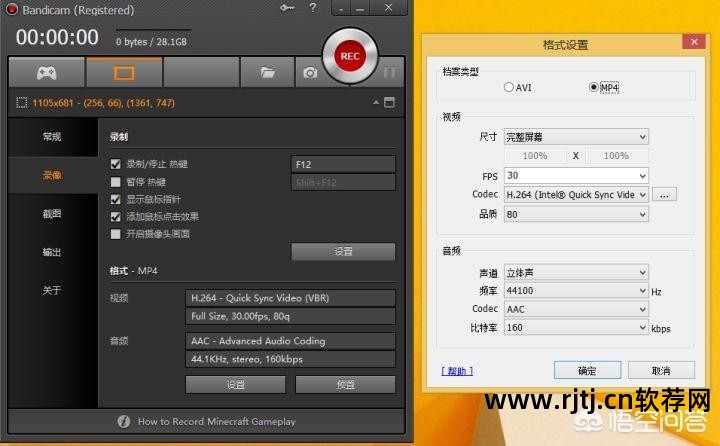Click the 设置 button under recording options
The width and height of the screenshot is (720, 446).
tap(343, 251)
